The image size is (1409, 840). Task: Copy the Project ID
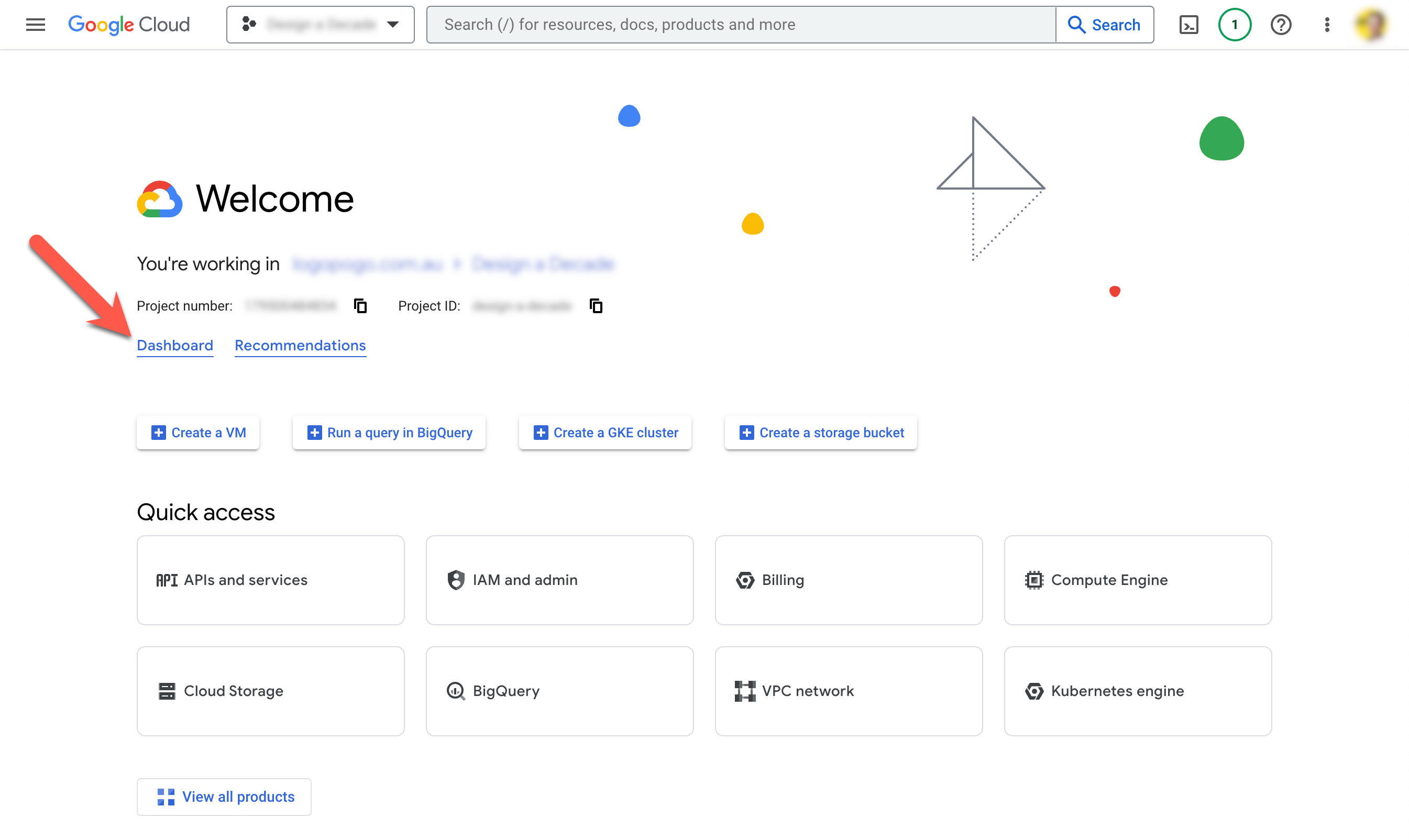596,306
